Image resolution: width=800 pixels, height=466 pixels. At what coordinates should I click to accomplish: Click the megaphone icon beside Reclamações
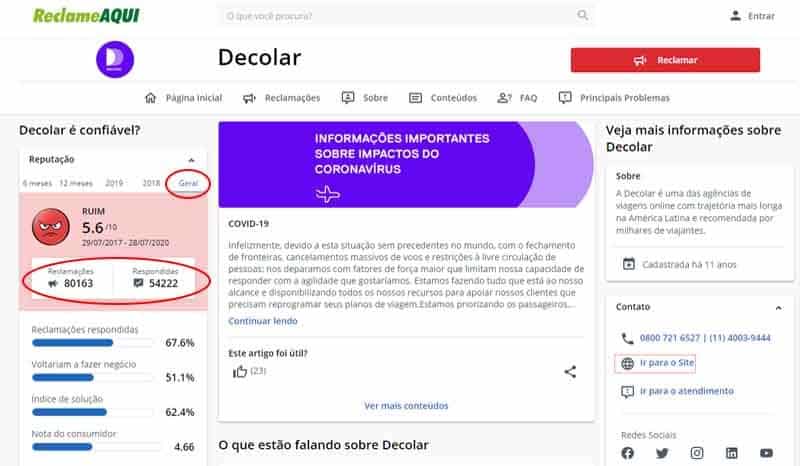[249, 98]
